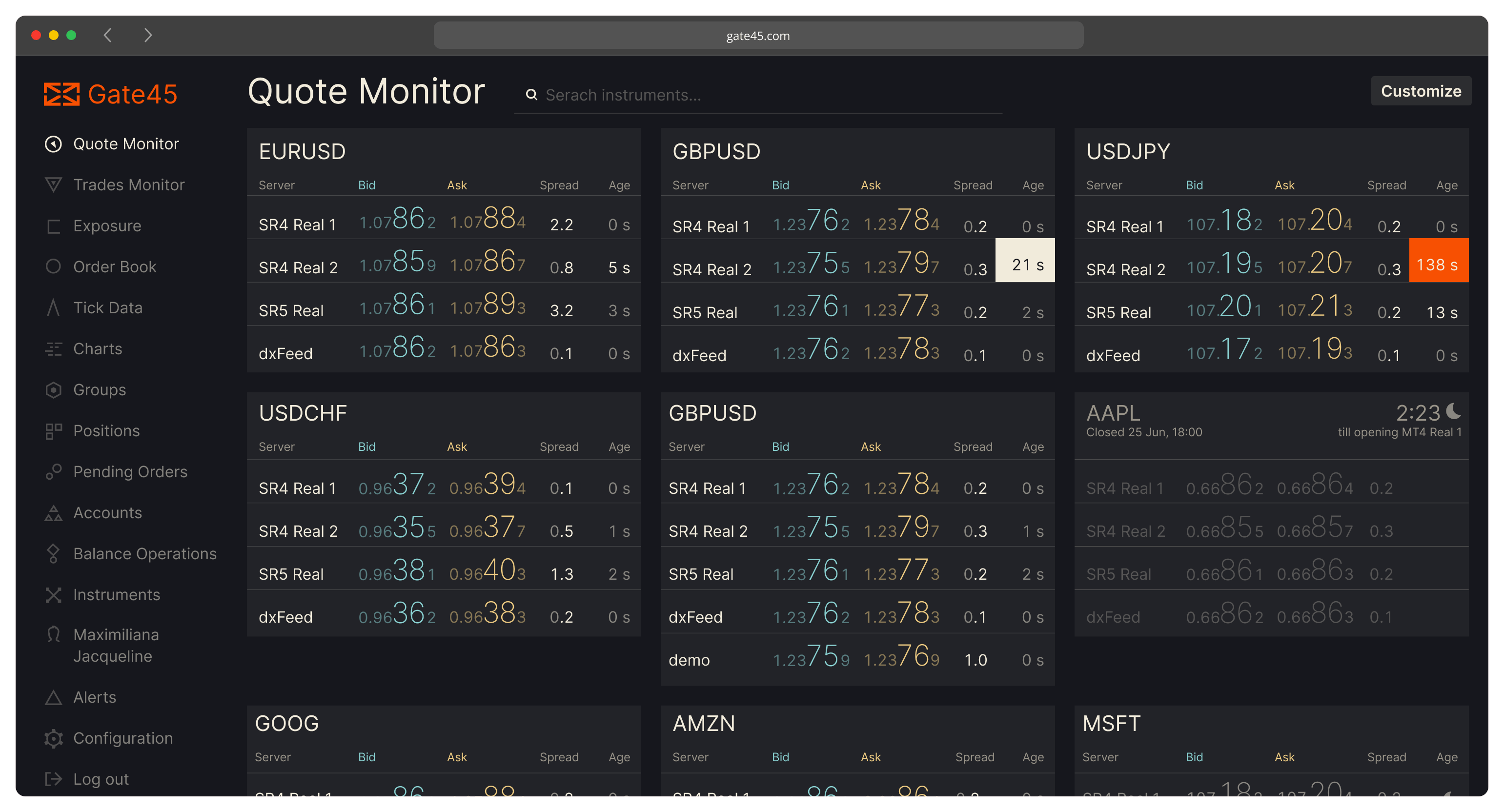Click the Gate45 logo
This screenshot has height=812, width=1504.
click(x=110, y=94)
